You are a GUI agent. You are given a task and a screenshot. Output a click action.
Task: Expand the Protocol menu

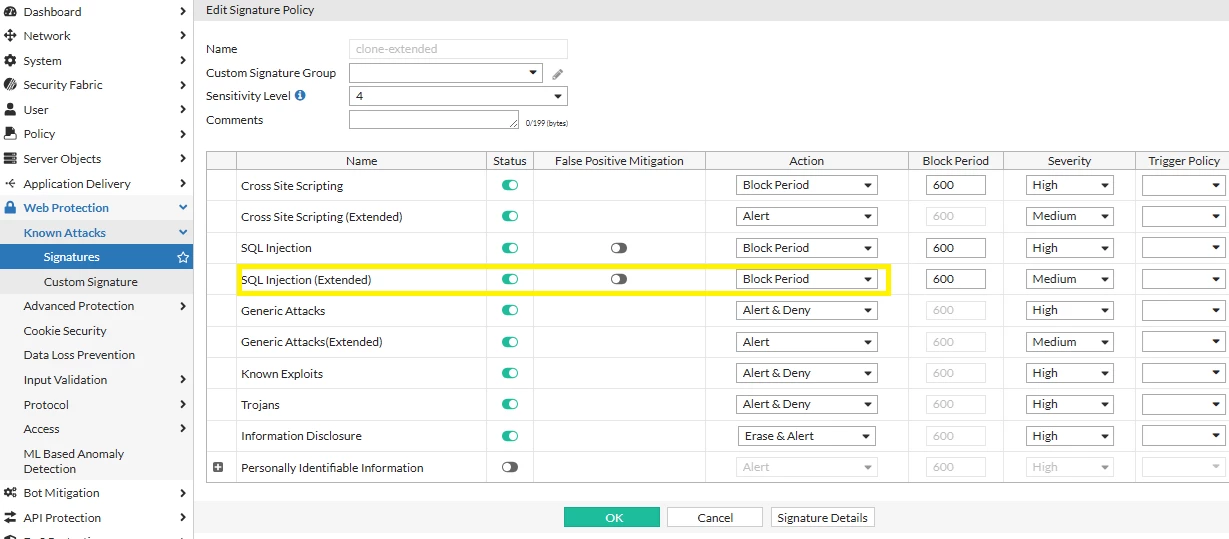(x=96, y=405)
